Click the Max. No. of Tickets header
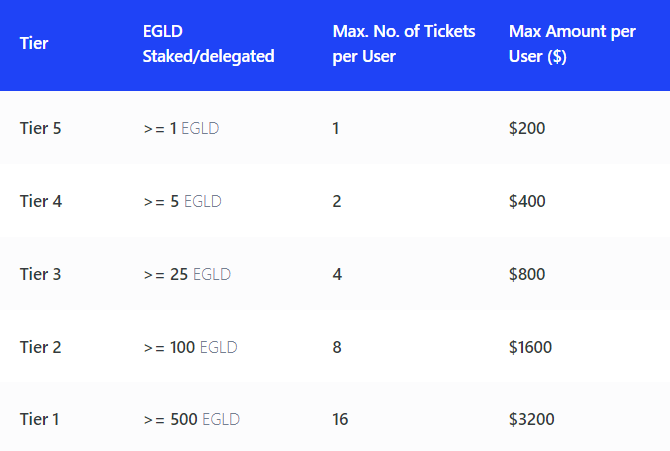Viewport: 670px width, 451px height. click(404, 44)
